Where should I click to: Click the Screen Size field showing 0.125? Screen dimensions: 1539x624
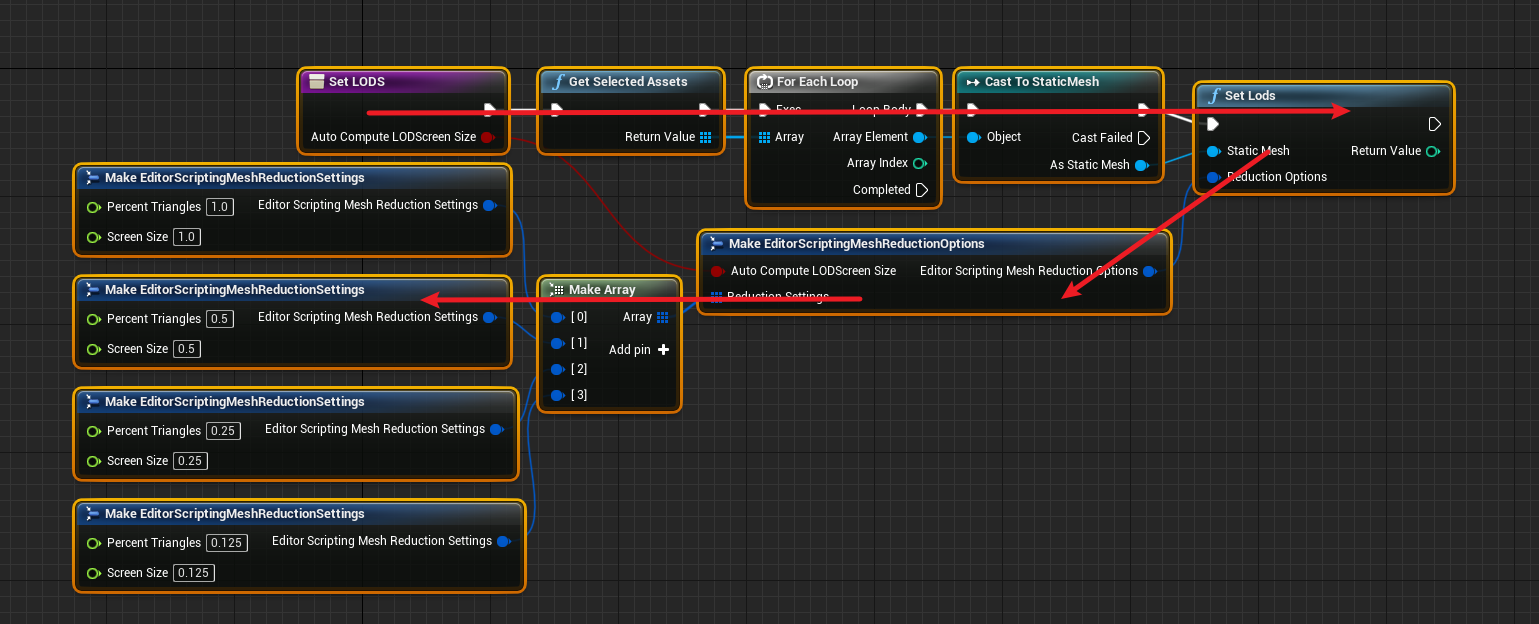194,573
